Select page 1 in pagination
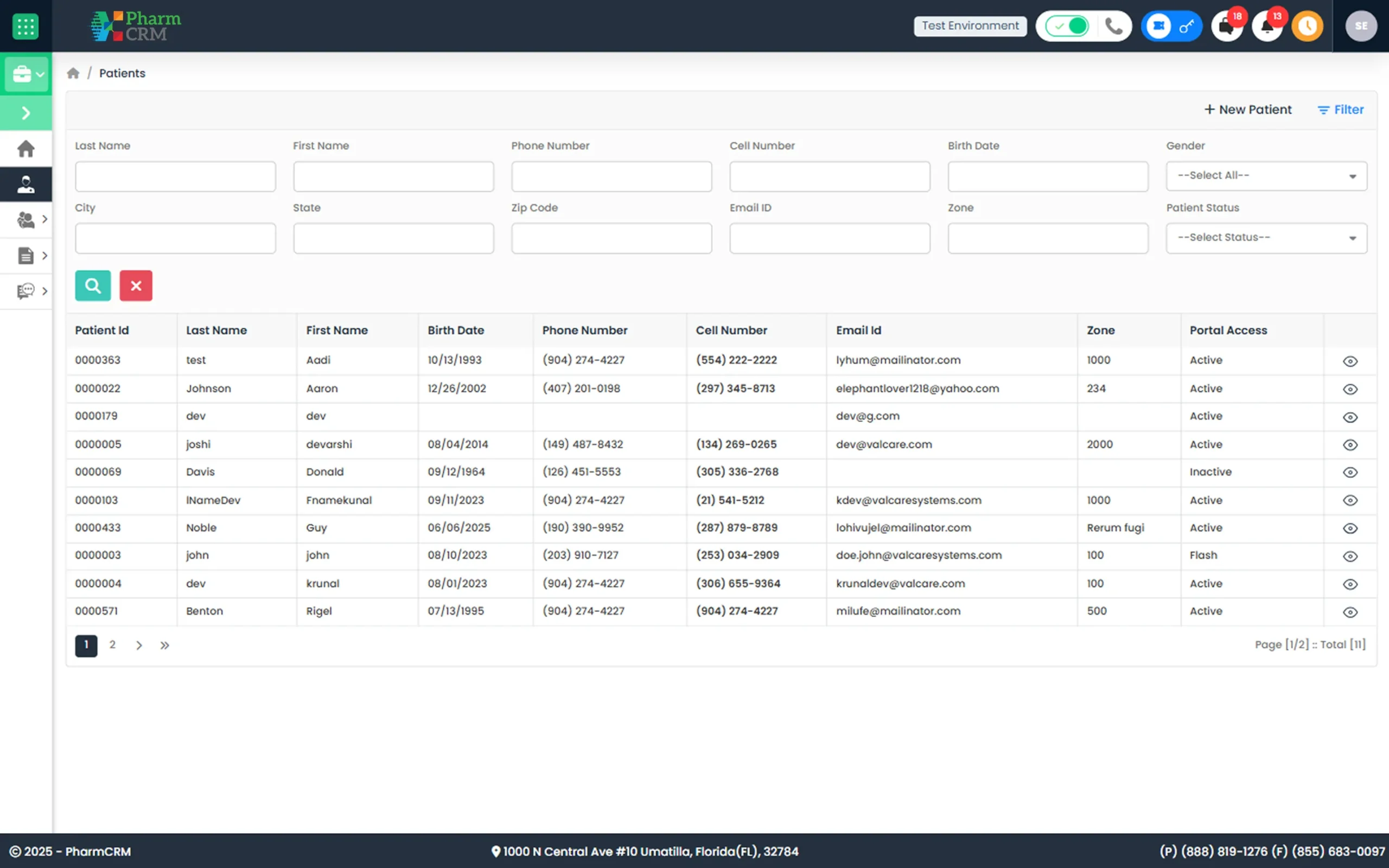Image resolution: width=1389 pixels, height=868 pixels. [x=86, y=645]
